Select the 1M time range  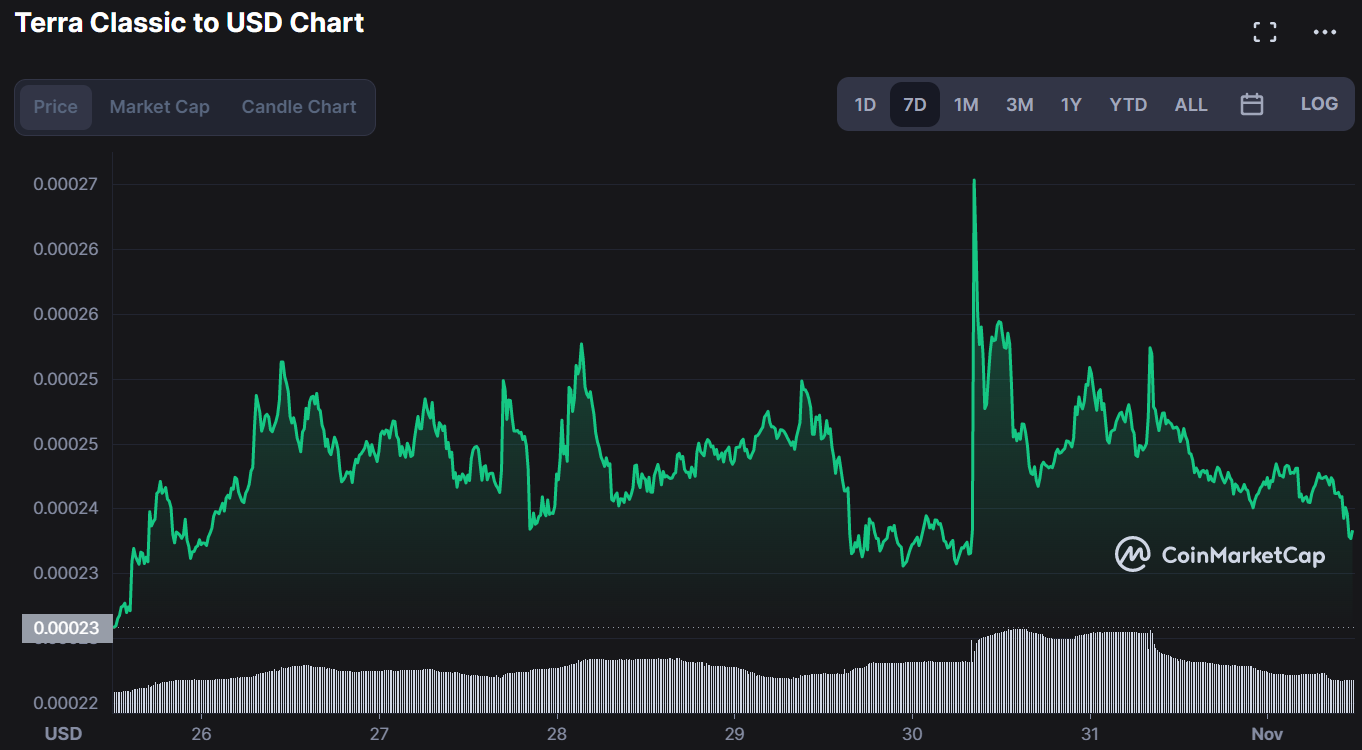tap(966, 103)
